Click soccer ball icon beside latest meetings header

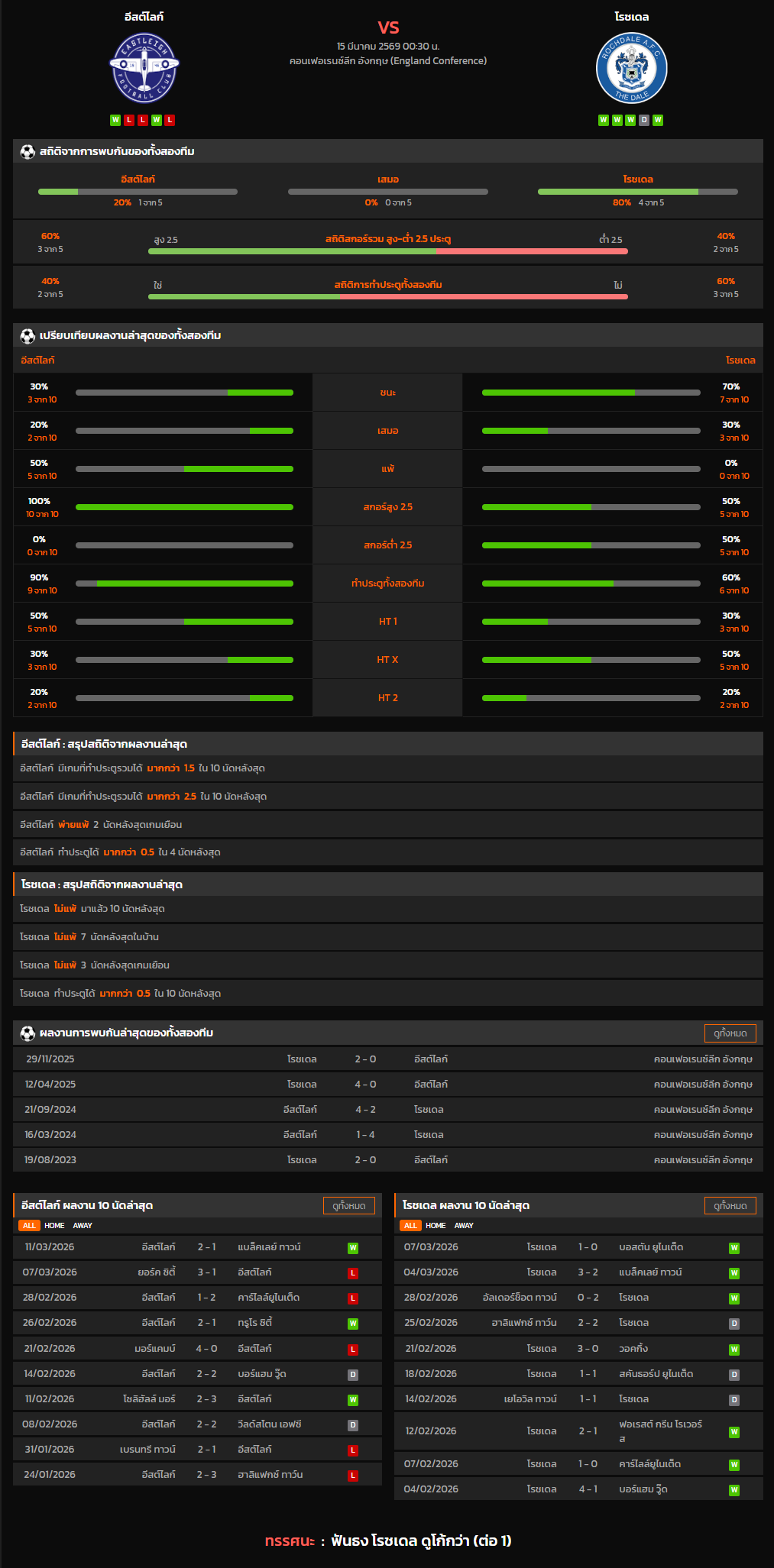(x=28, y=1033)
